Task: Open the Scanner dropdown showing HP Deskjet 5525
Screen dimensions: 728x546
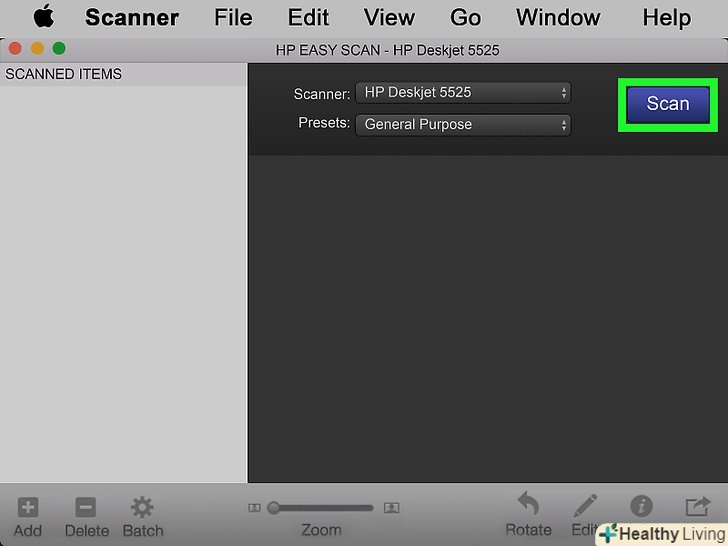Action: point(463,92)
